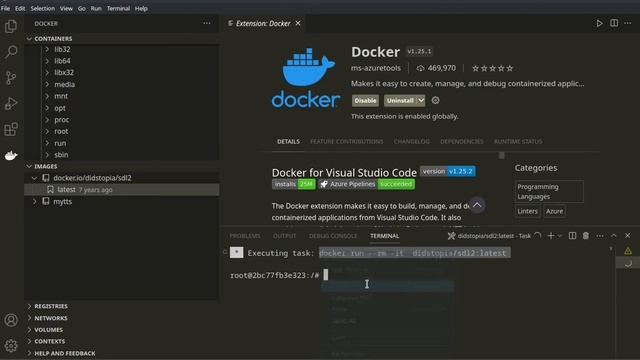640x360 pixels.
Task: Click the Uninstall button
Action: pos(400,100)
